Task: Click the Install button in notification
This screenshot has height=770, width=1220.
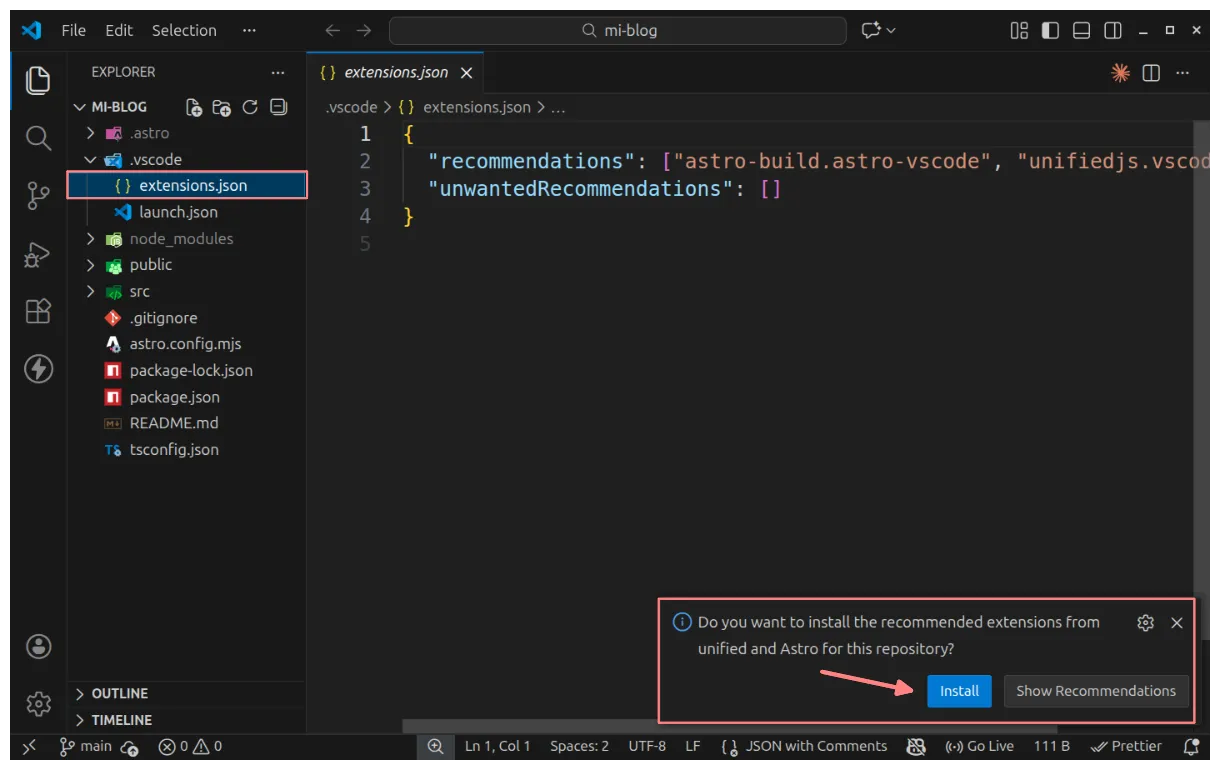Action: [959, 691]
